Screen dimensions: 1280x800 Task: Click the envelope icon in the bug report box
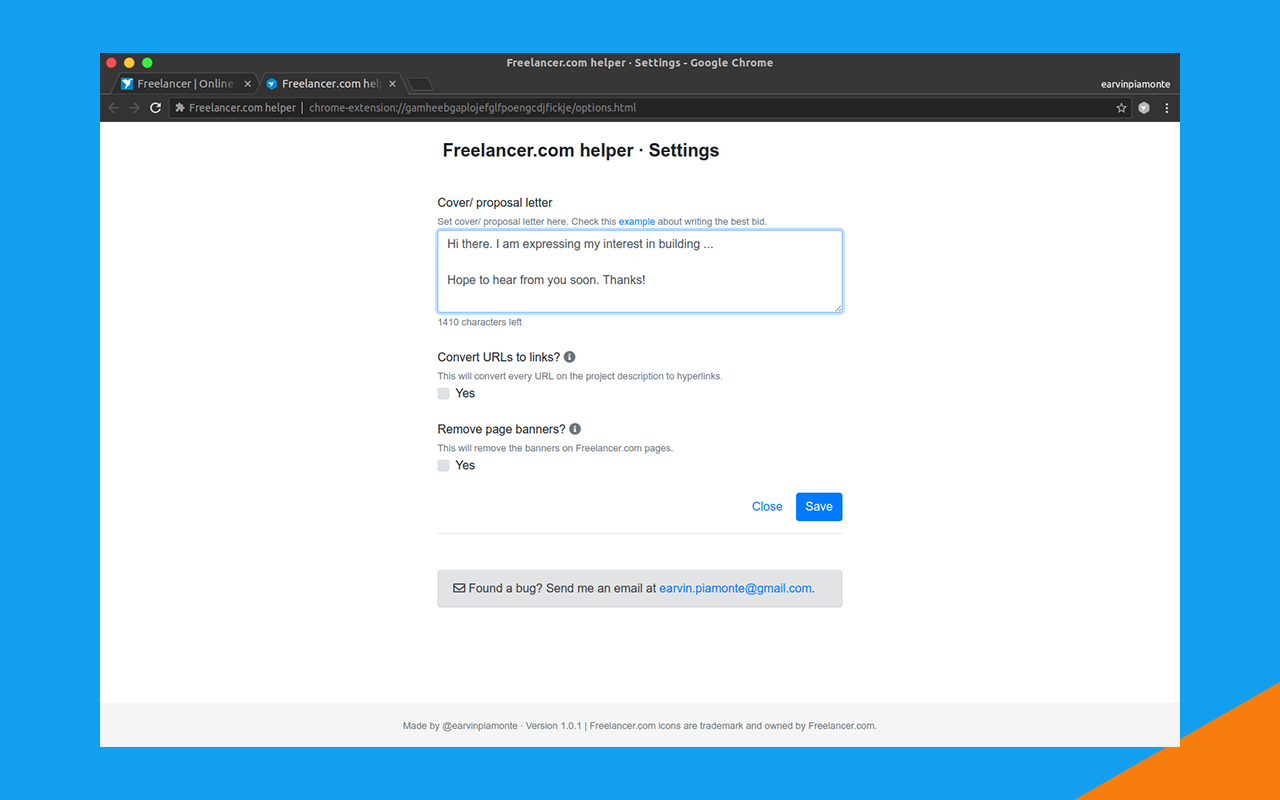pos(459,588)
